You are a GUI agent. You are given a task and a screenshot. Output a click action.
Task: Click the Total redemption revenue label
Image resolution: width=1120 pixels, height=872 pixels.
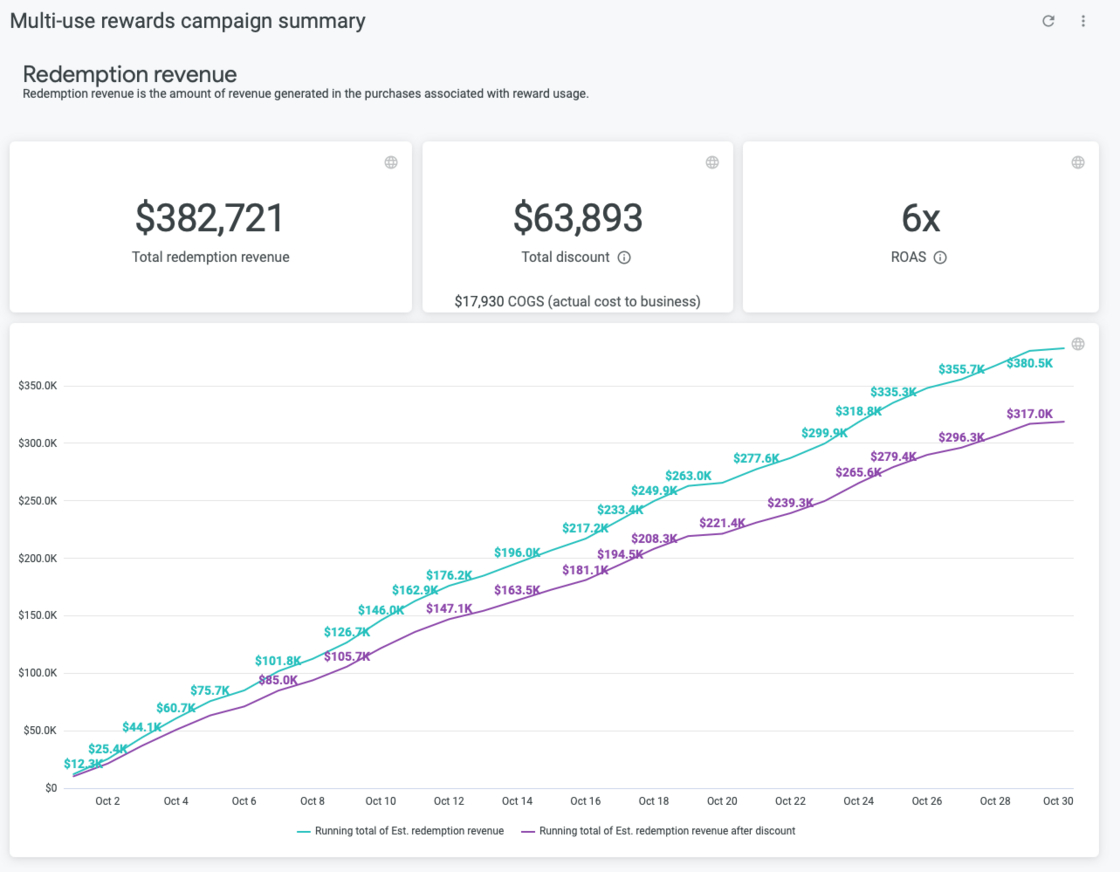211,257
